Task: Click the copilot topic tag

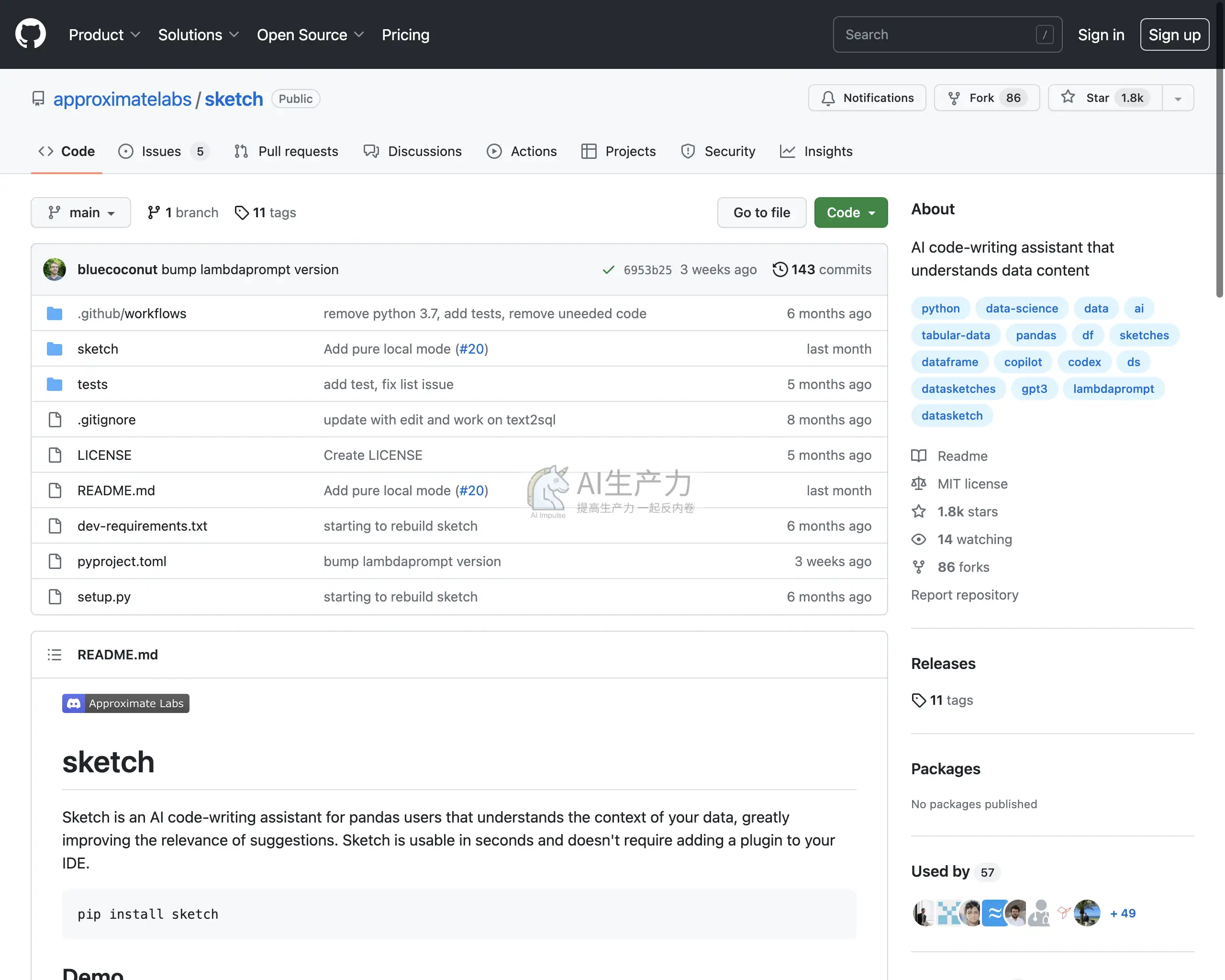Action: pyautogui.click(x=1023, y=362)
